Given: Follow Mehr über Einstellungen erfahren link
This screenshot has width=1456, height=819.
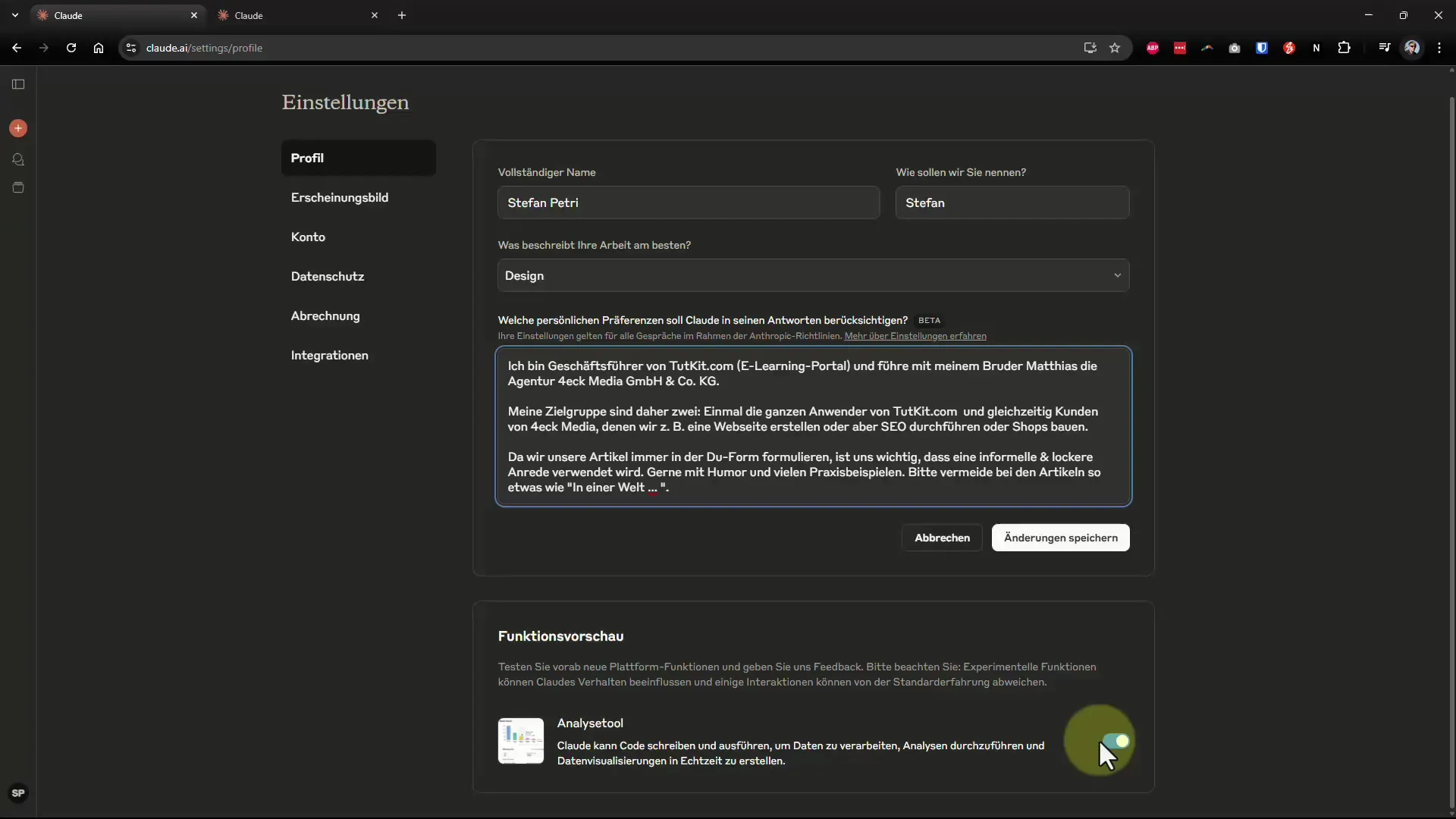Looking at the screenshot, I should [915, 336].
